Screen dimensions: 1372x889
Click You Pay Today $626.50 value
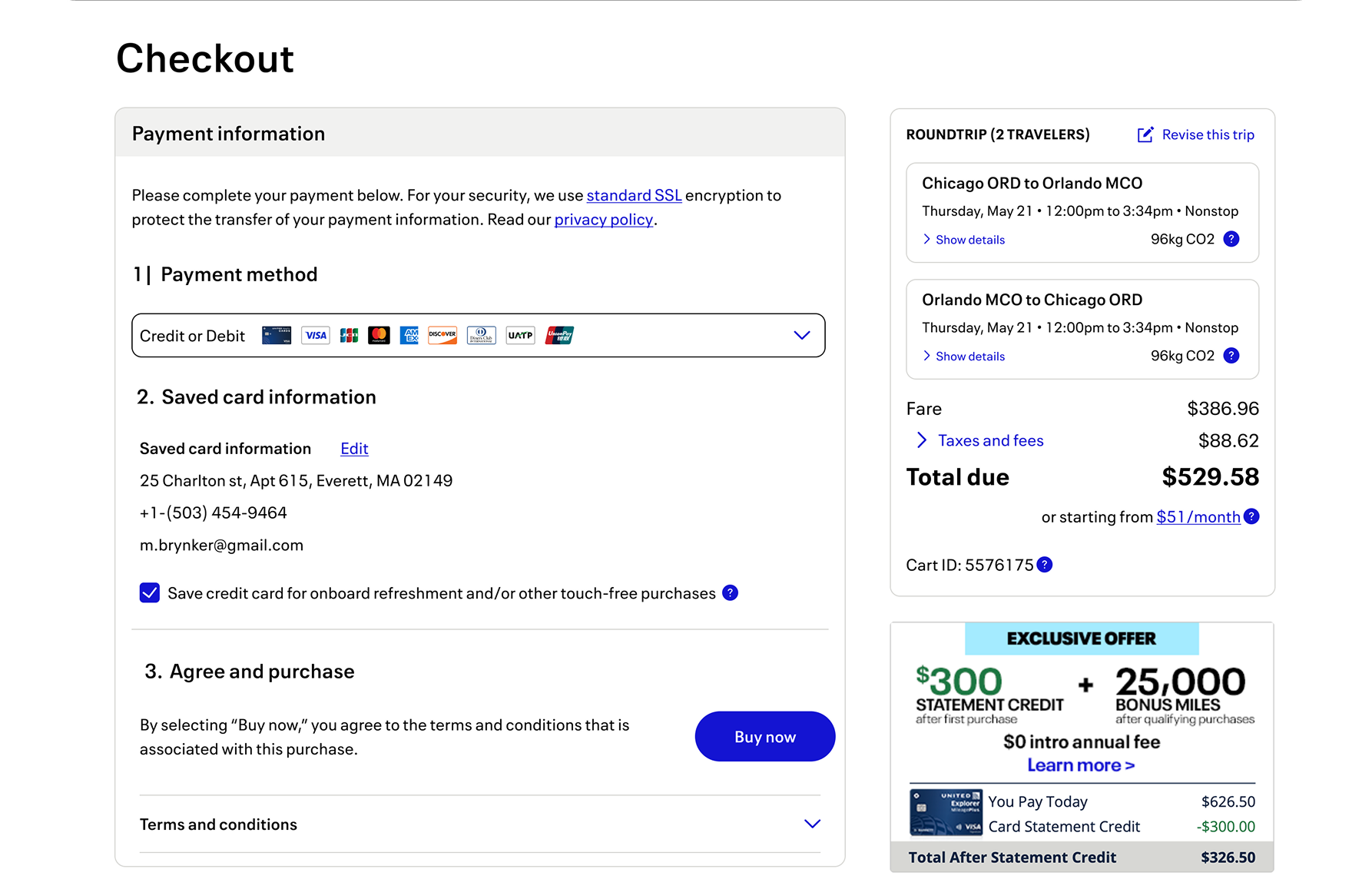[1228, 801]
